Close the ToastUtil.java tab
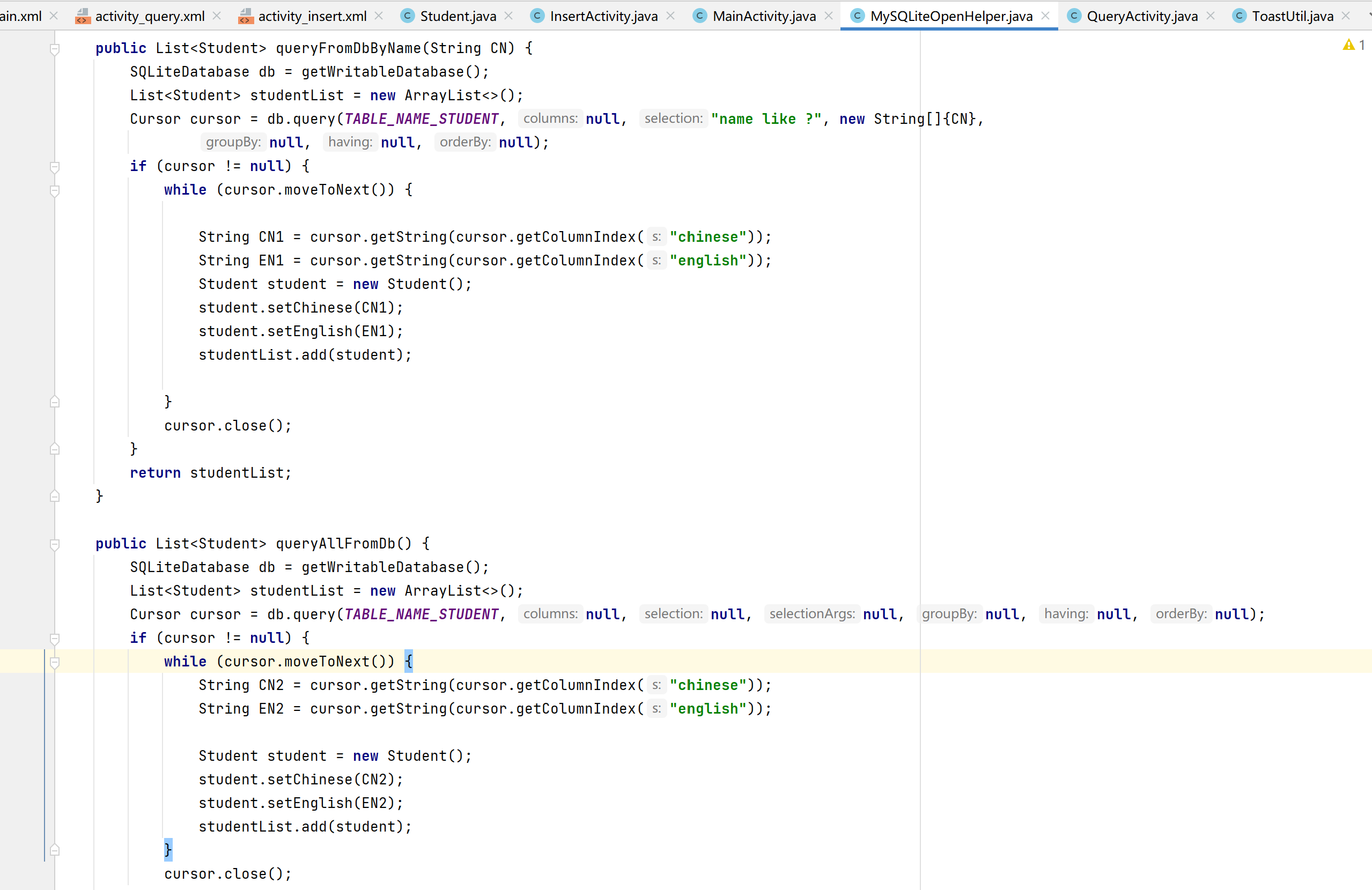Viewport: 1372px width, 890px height. coord(1346,16)
